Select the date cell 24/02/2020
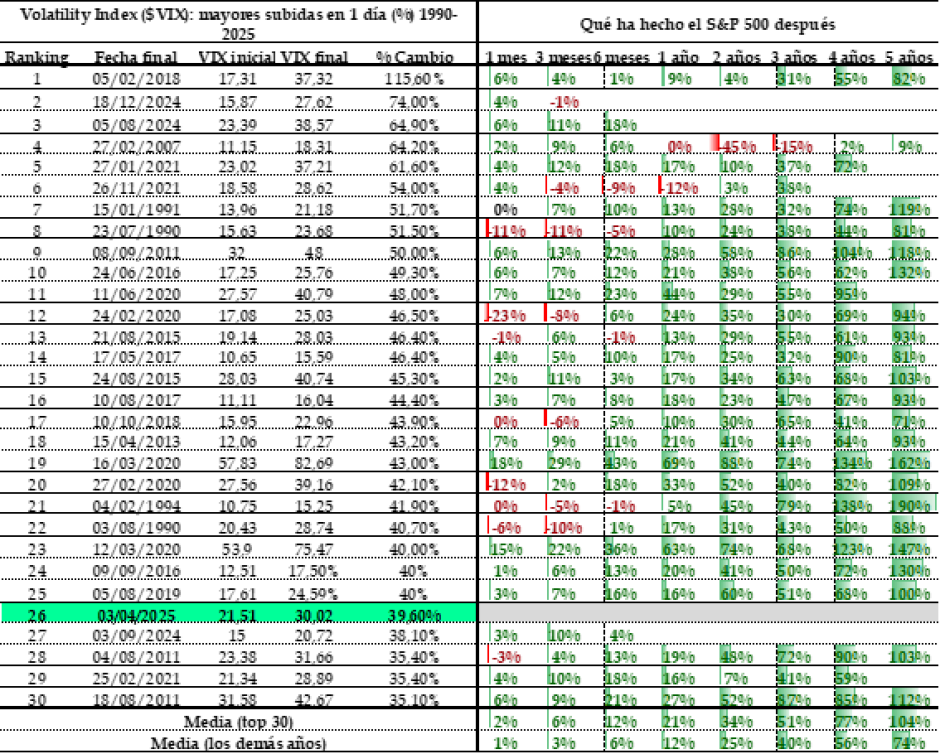This screenshot has height=754, width=940. [x=136, y=316]
